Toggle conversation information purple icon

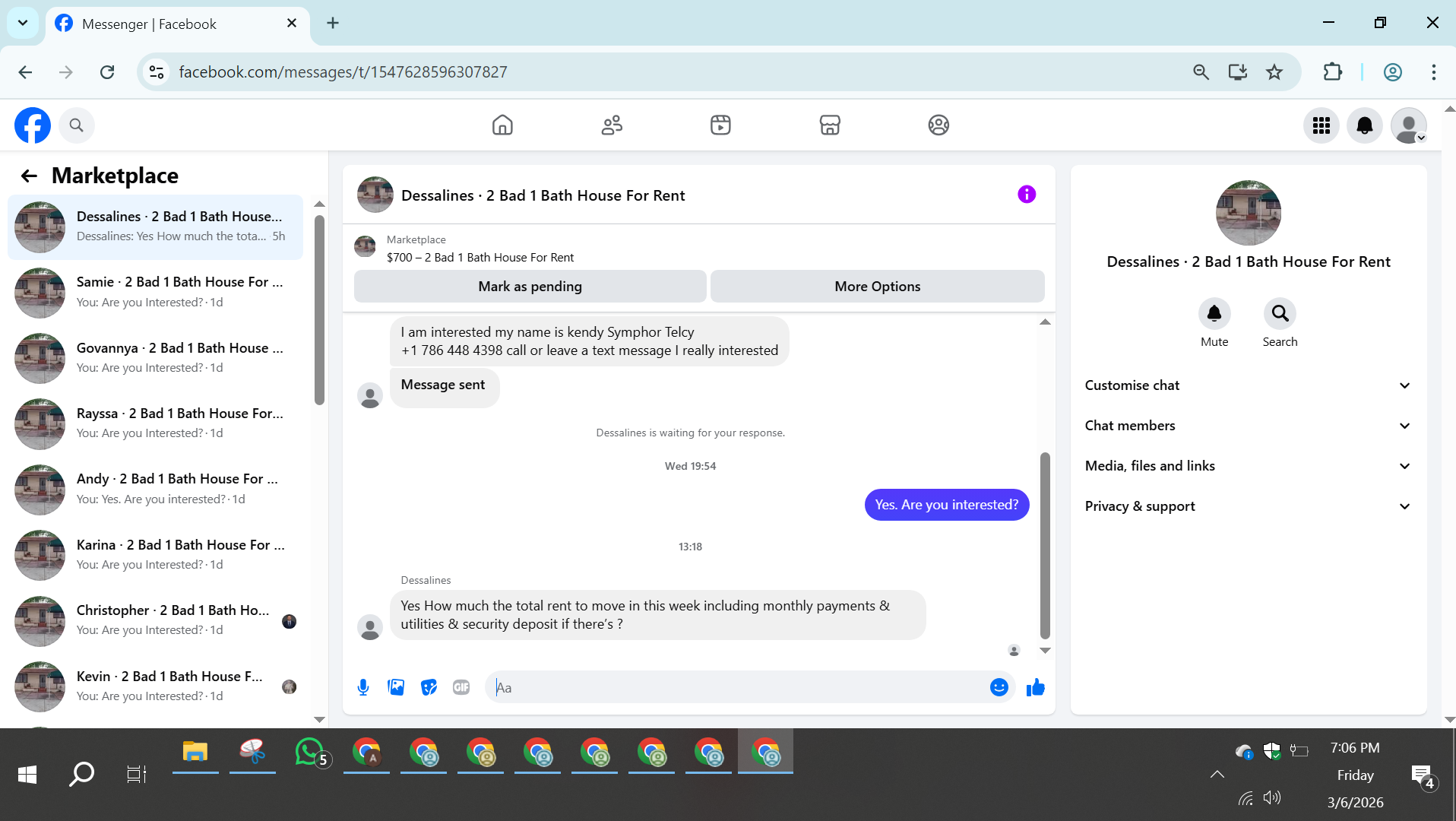click(1027, 195)
